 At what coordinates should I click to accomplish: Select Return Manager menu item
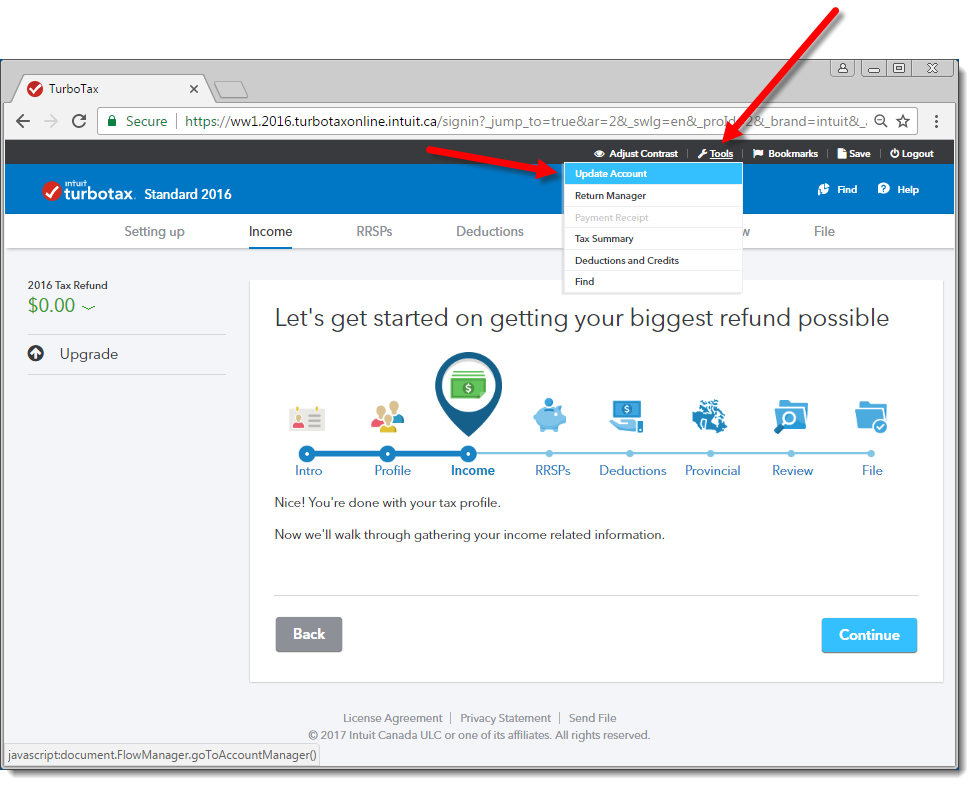653,196
